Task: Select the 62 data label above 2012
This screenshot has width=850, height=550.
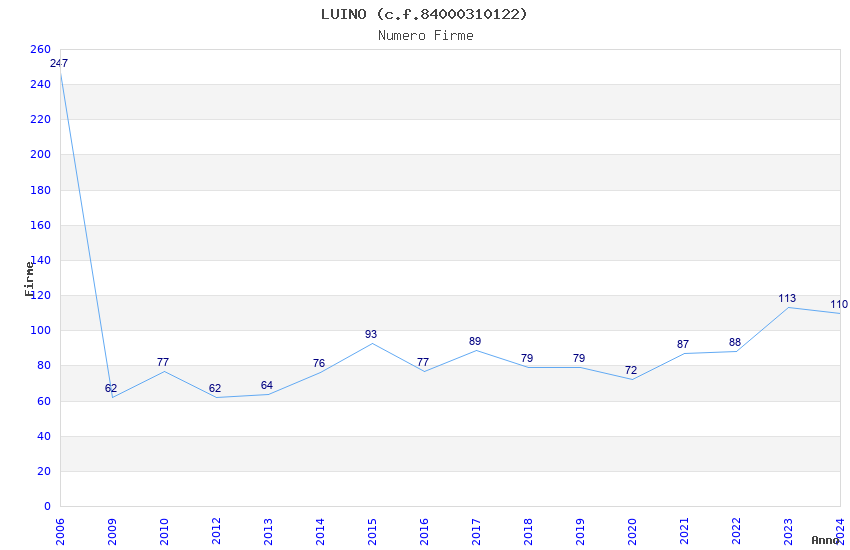Action: 215,388
